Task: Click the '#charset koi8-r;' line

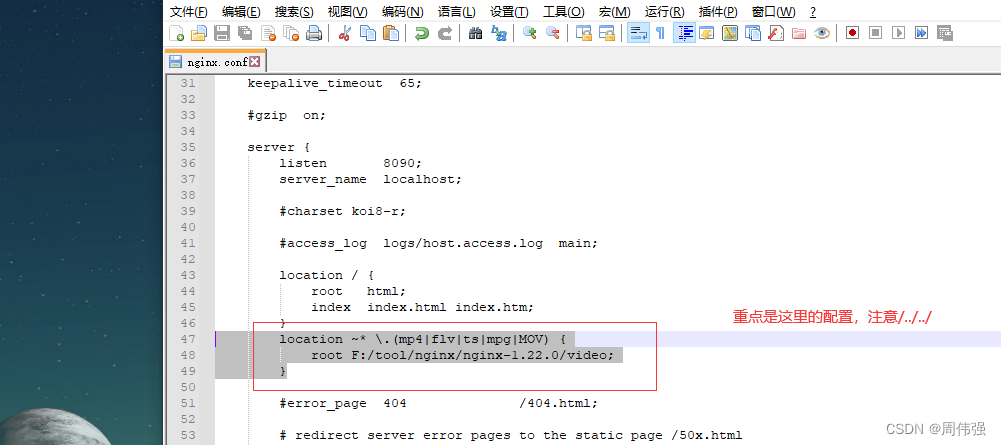Action: coord(342,211)
